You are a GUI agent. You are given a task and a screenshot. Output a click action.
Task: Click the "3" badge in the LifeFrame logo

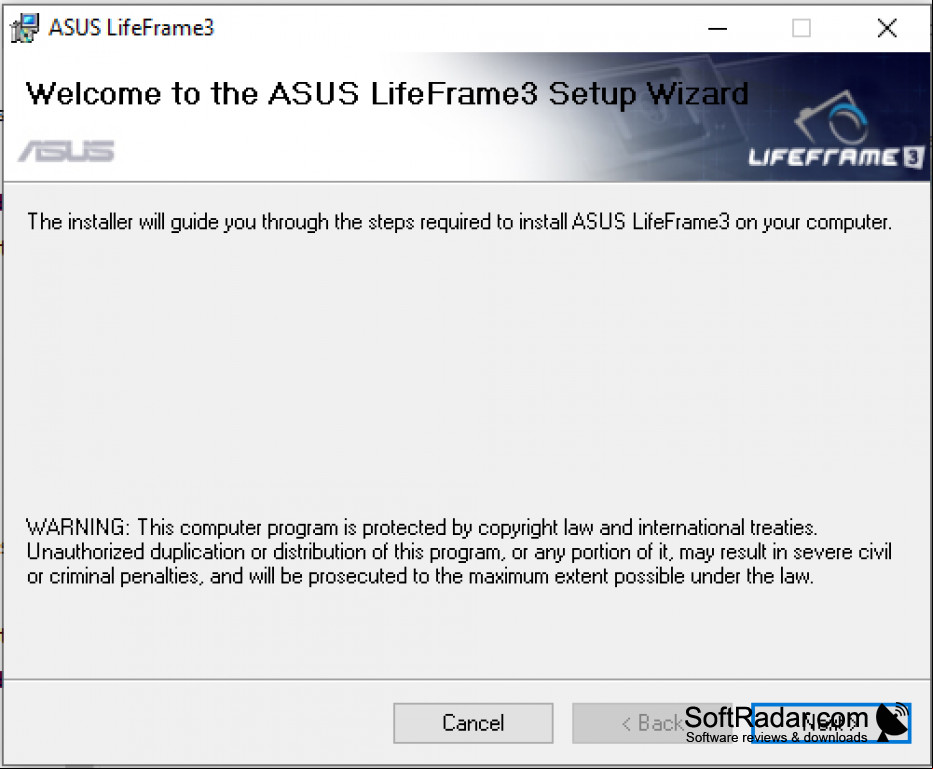coord(913,157)
